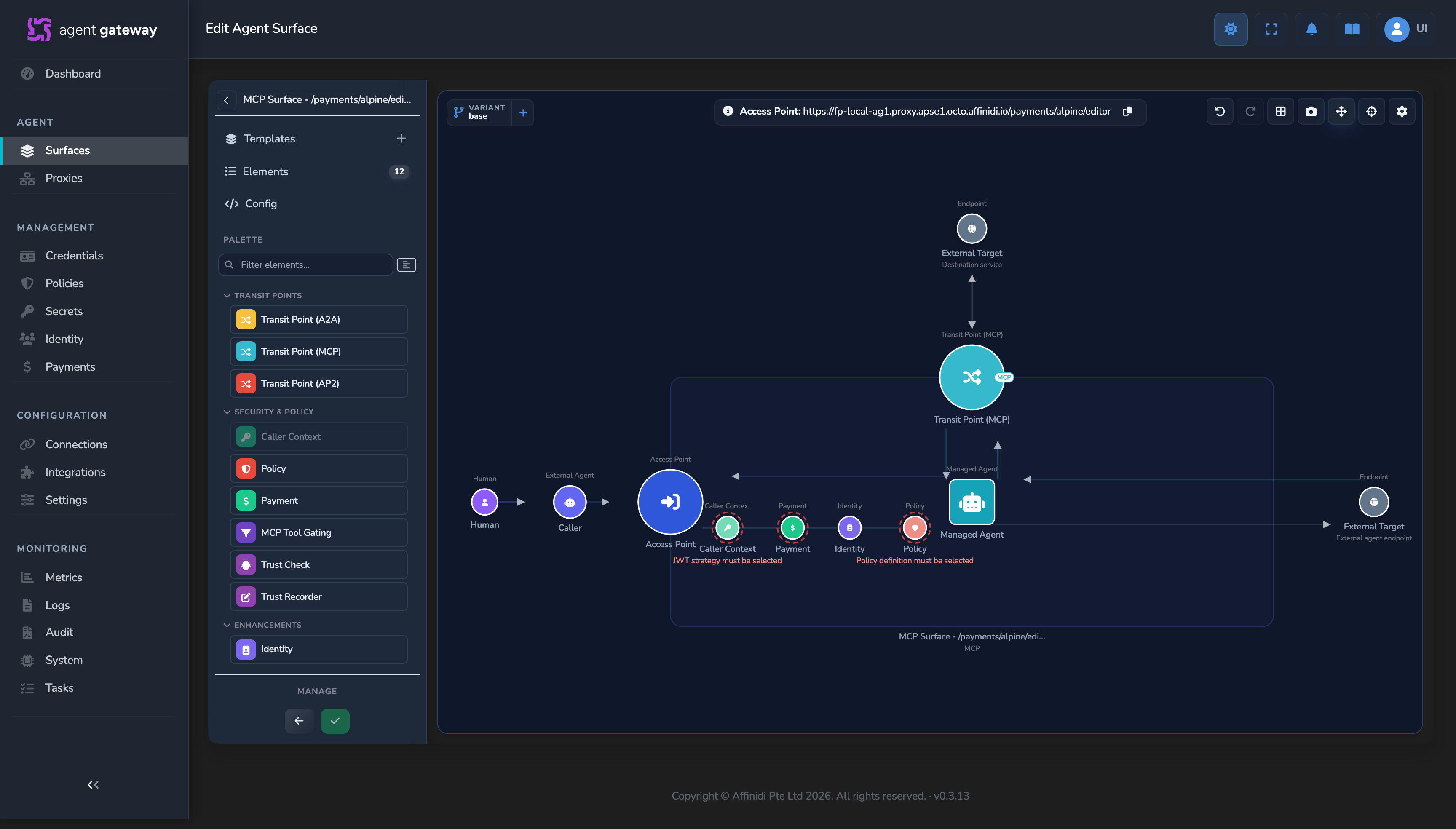
Task: Select the Trust Check palette element
Action: coord(319,565)
